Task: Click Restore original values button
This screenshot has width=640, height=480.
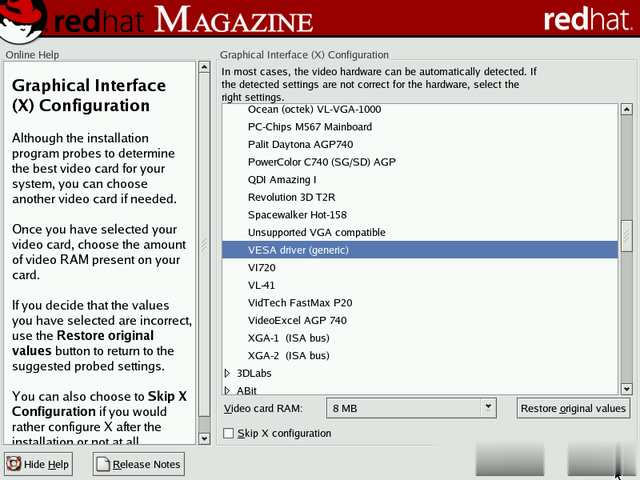Action: [573, 408]
